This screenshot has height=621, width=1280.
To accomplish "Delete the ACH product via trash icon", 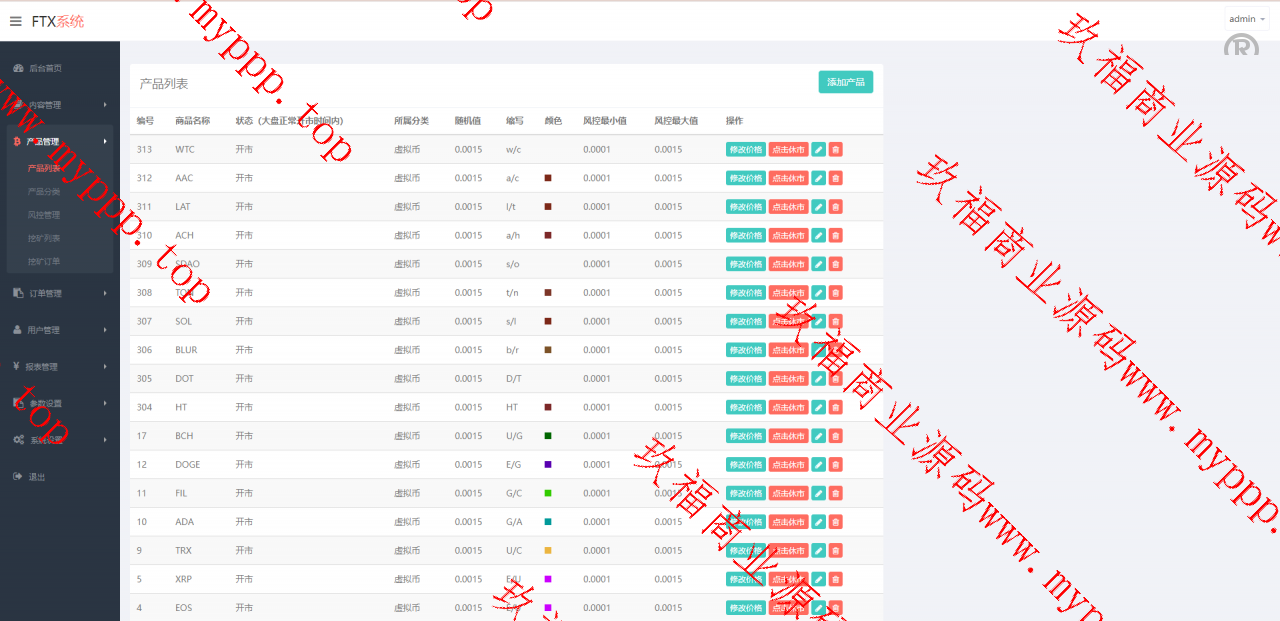I will pyautogui.click(x=836, y=236).
